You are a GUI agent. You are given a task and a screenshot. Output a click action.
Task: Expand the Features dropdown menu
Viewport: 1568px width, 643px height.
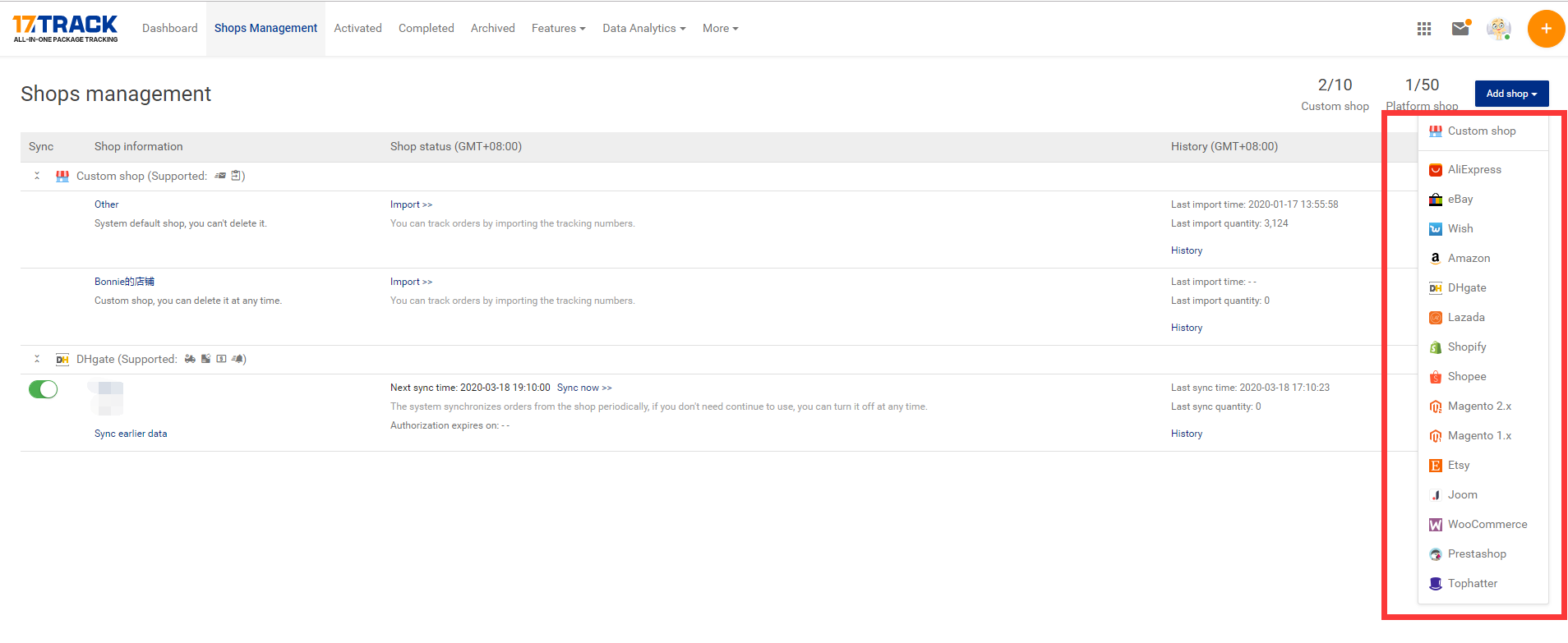pos(558,28)
